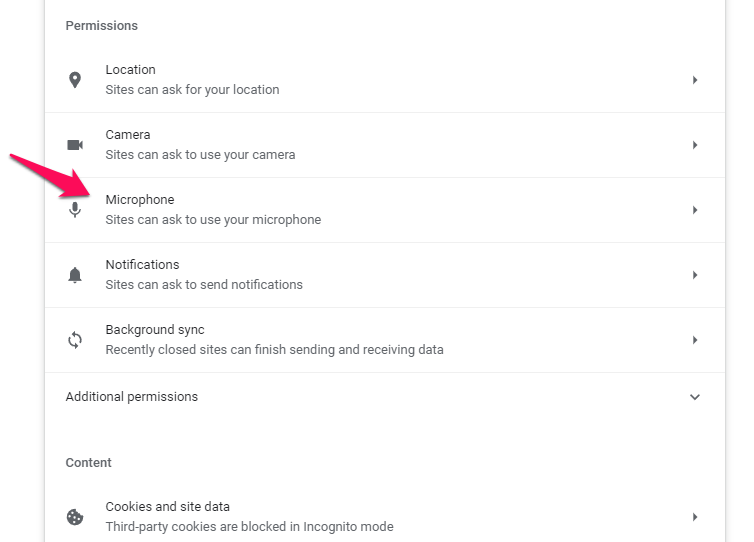Image resolution: width=754 pixels, height=542 pixels.
Task: Click the microphone icon
Action: pos(75,210)
